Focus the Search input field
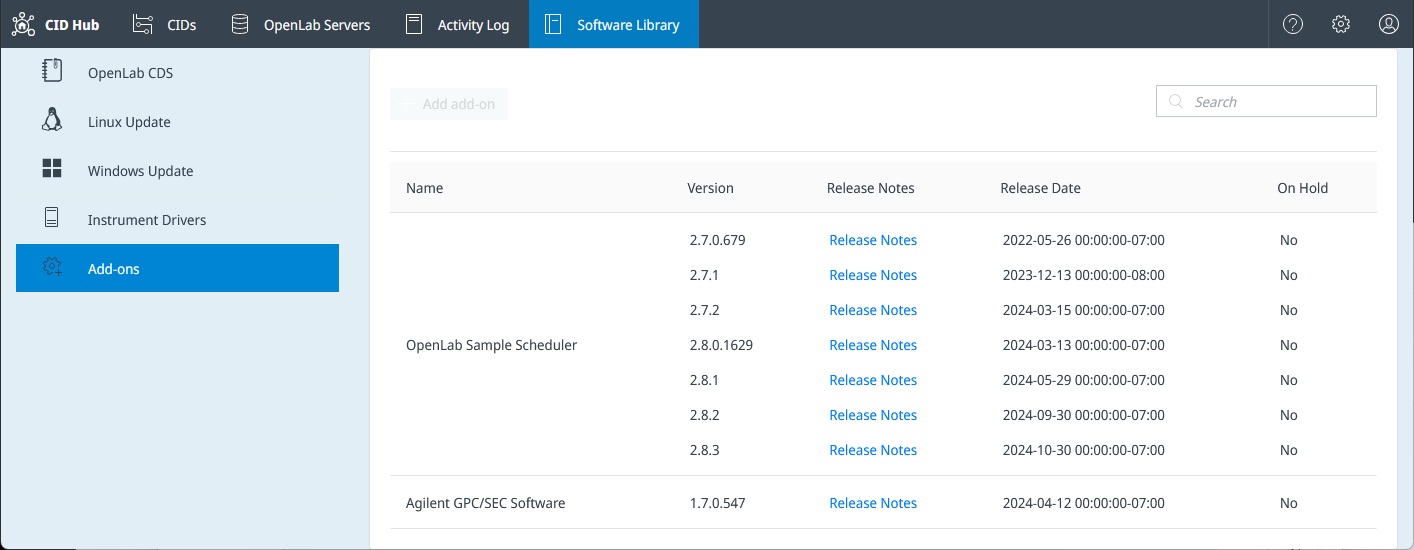Screen dimensions: 1414x550 coord(1266,101)
